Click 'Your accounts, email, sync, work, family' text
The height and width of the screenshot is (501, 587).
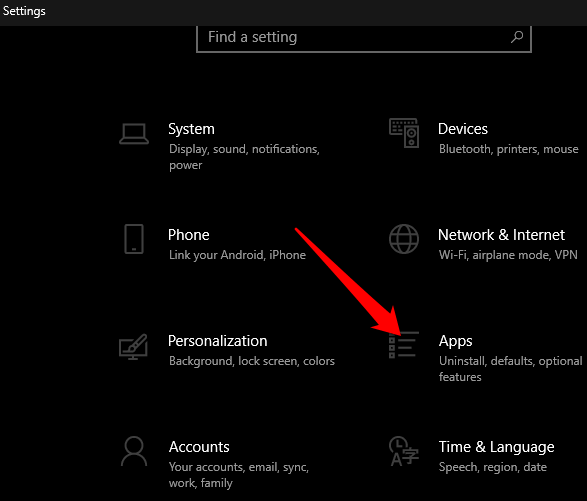[x=239, y=475]
